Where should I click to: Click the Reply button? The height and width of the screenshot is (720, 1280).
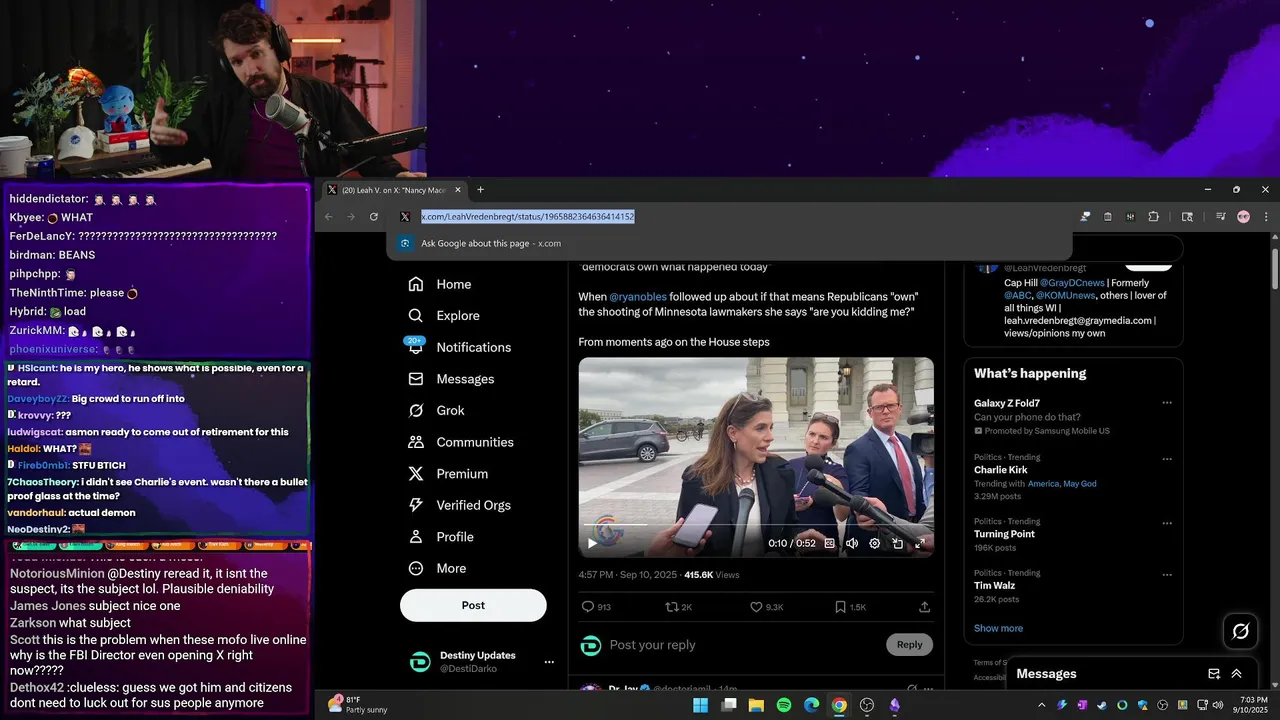pos(909,645)
